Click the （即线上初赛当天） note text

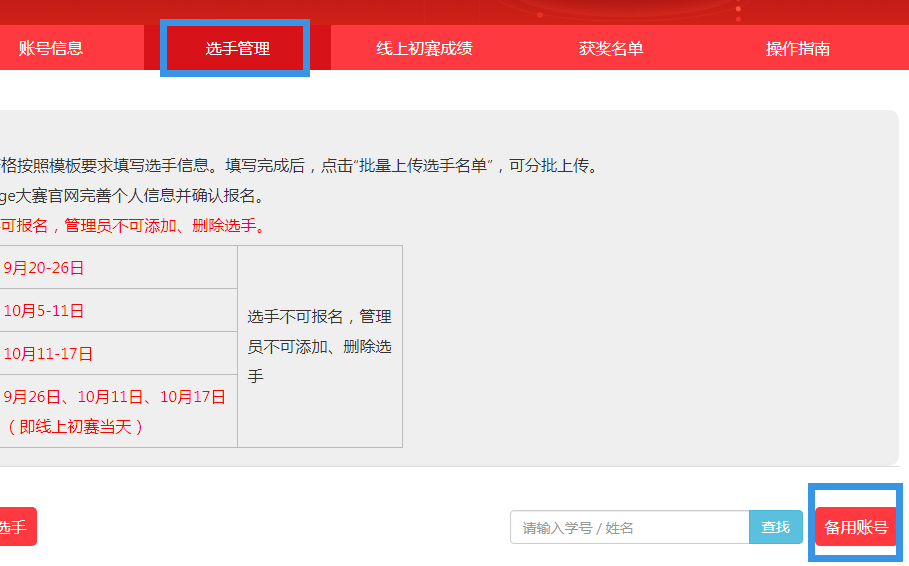(76, 427)
